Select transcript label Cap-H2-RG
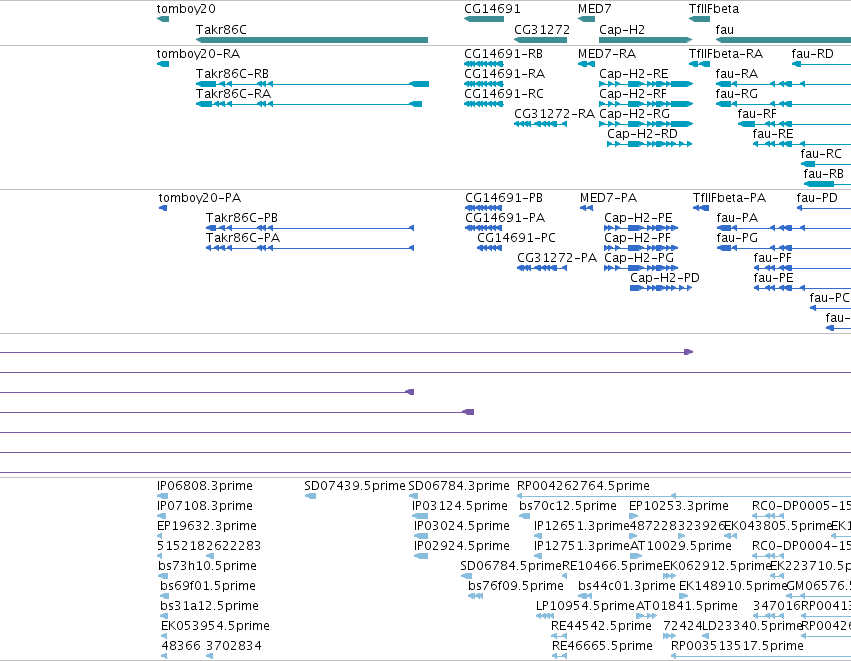 (x=634, y=114)
